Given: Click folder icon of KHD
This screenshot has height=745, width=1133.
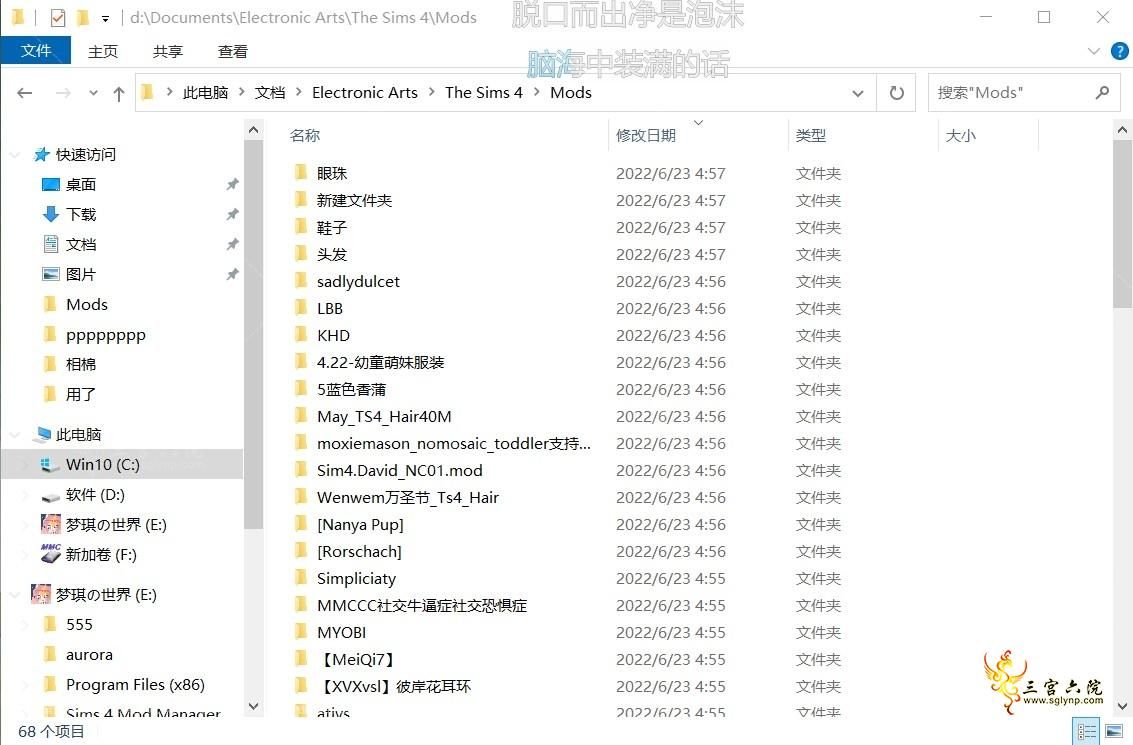Looking at the screenshot, I should [x=301, y=335].
